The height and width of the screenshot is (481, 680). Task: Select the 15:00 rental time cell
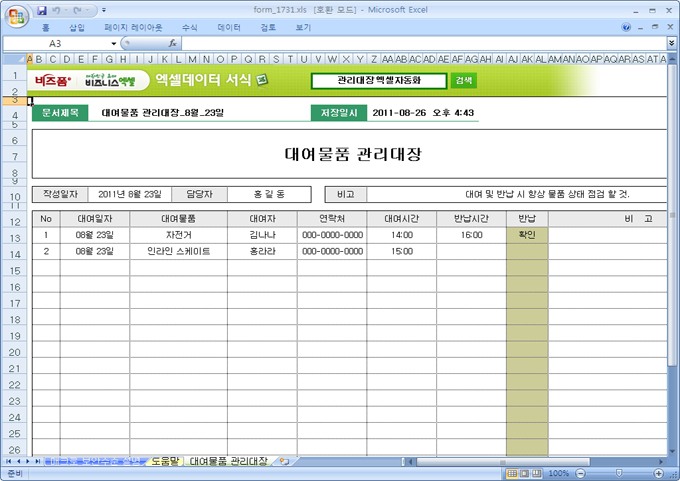pos(402,251)
